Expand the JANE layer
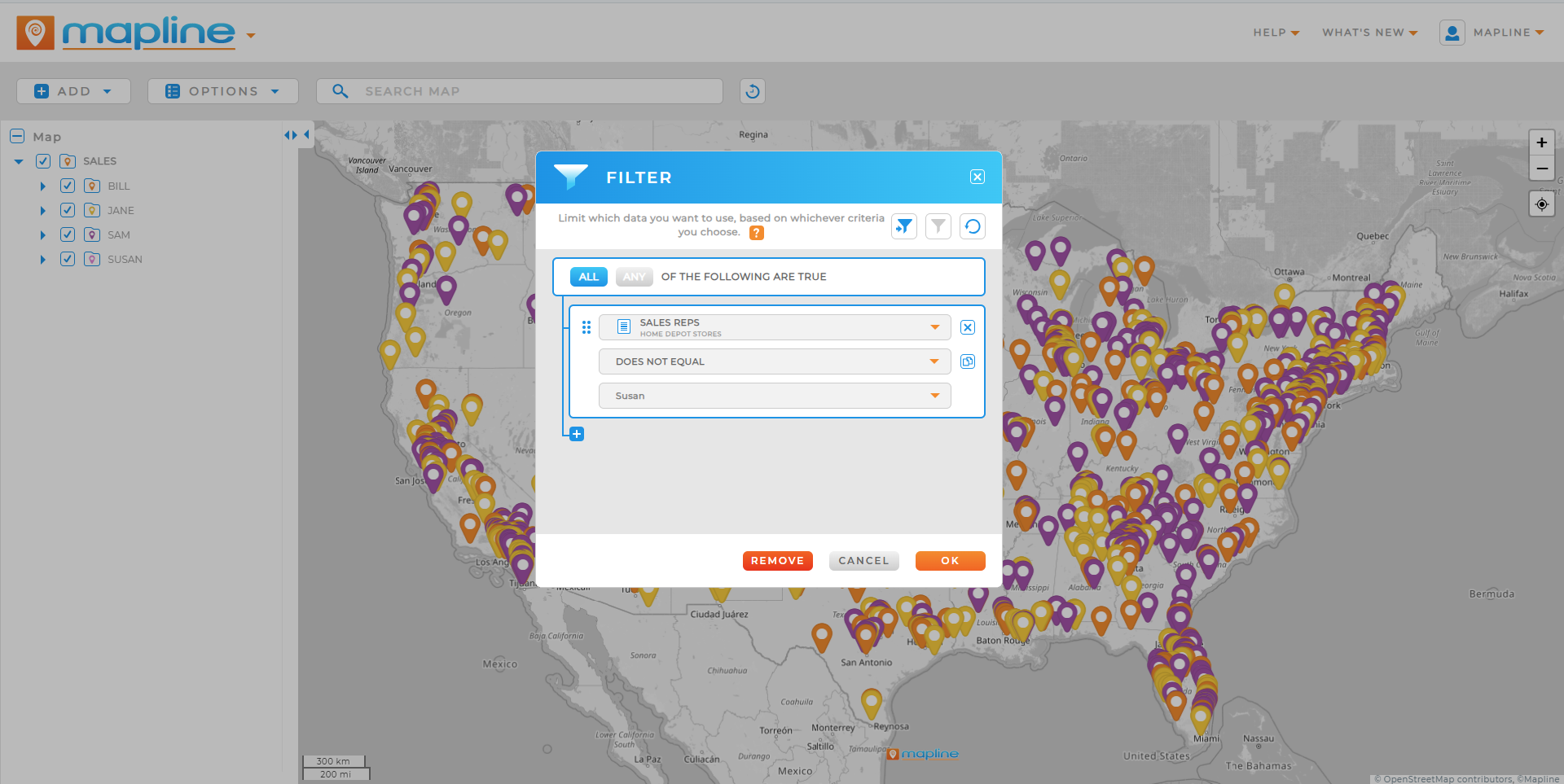 point(43,211)
